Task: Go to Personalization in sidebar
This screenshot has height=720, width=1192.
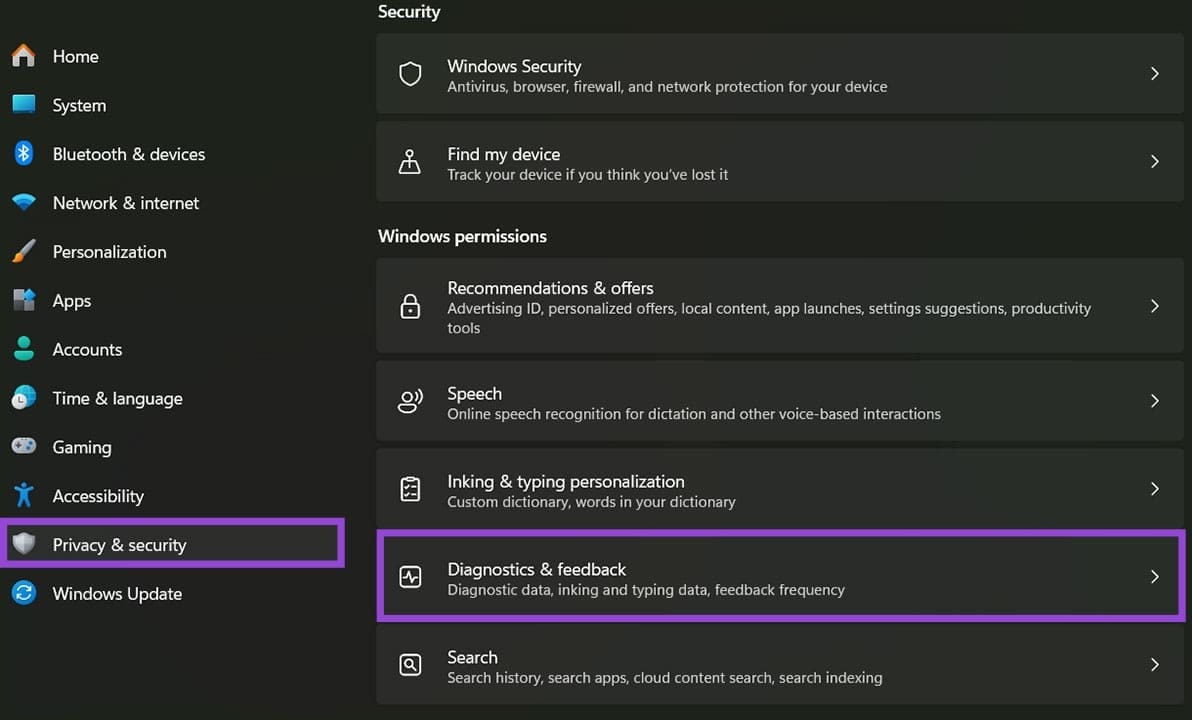Action: coord(109,252)
